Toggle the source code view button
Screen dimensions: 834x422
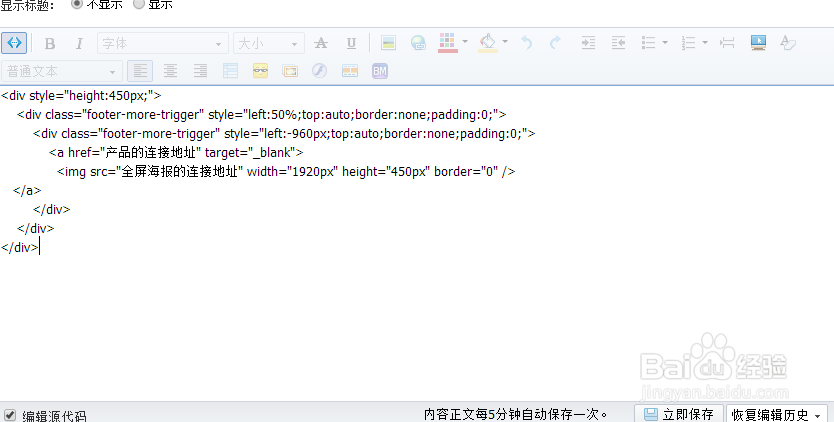[x=14, y=43]
